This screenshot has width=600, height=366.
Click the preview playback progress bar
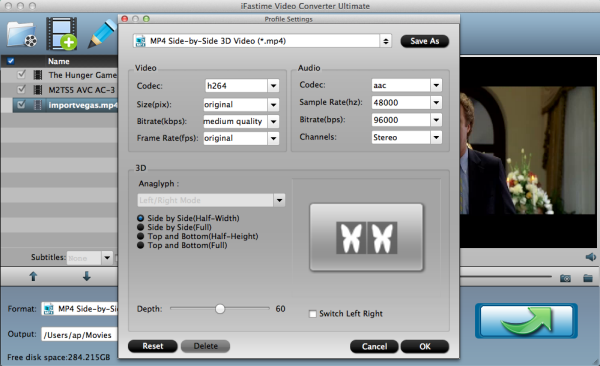pos(505,276)
